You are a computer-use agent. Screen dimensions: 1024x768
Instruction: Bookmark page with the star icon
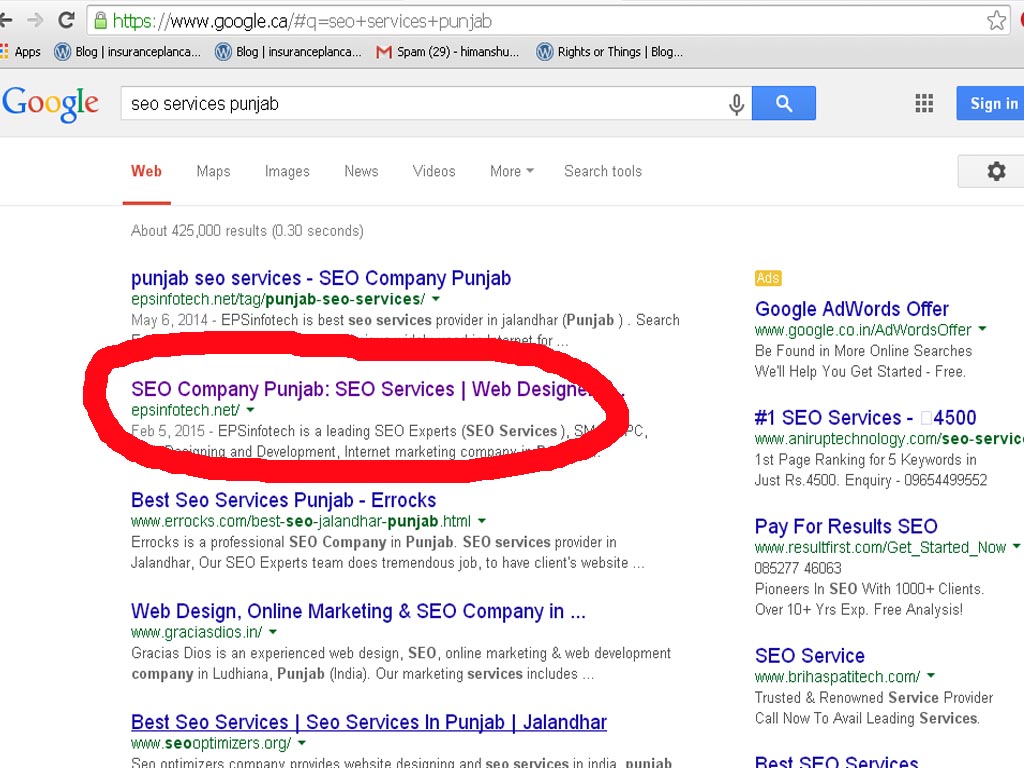pos(996,20)
